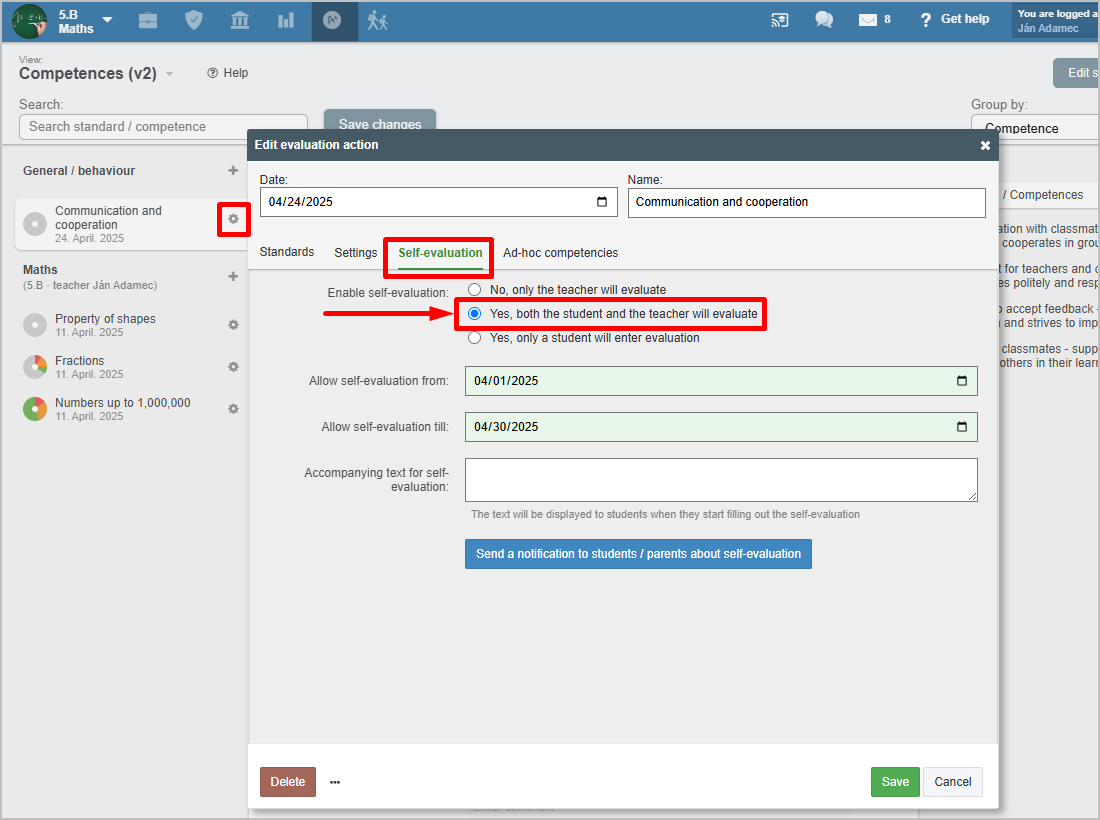Open the walking students icon
The width and height of the screenshot is (1100, 820).
click(x=377, y=20)
